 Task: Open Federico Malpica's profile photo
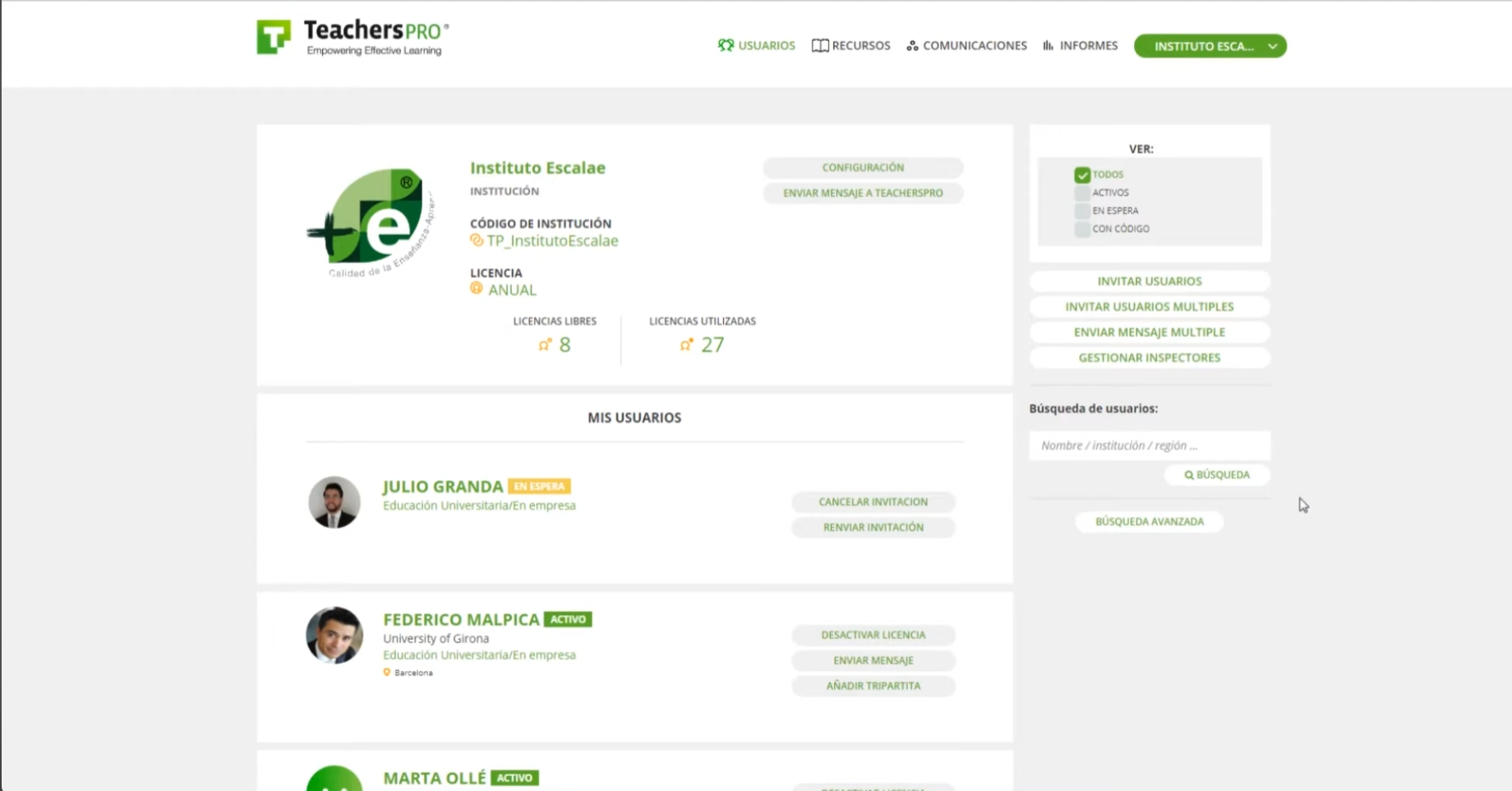pos(334,635)
